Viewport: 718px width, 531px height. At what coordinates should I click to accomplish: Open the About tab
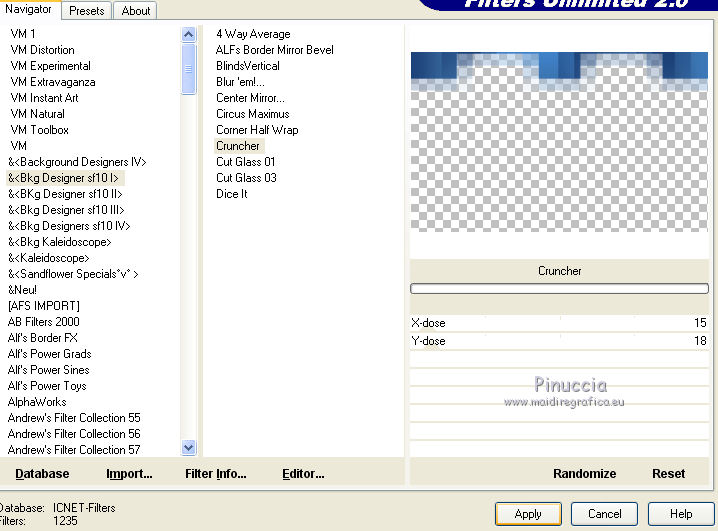136,11
